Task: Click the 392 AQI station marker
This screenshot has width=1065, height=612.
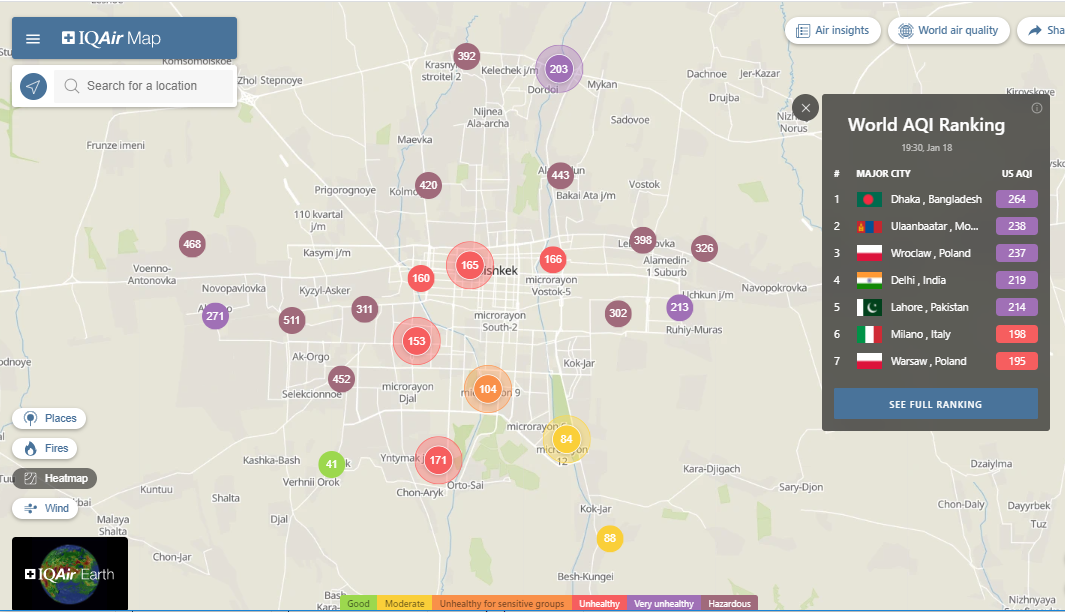Action: coord(466,56)
